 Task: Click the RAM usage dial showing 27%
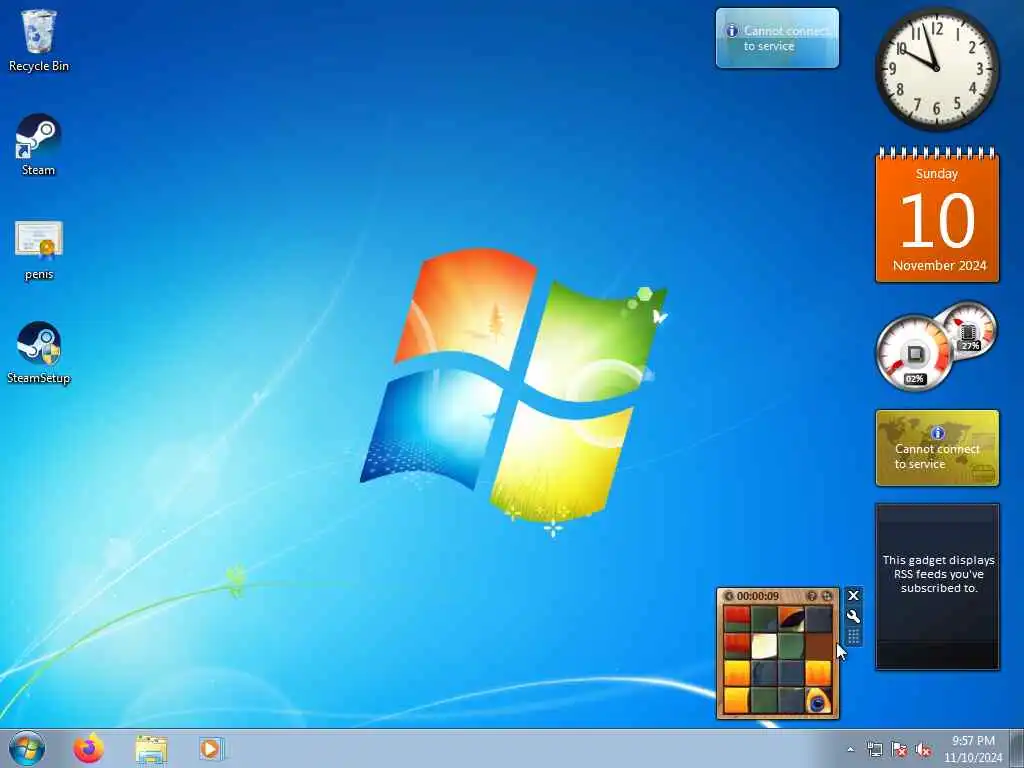click(969, 330)
